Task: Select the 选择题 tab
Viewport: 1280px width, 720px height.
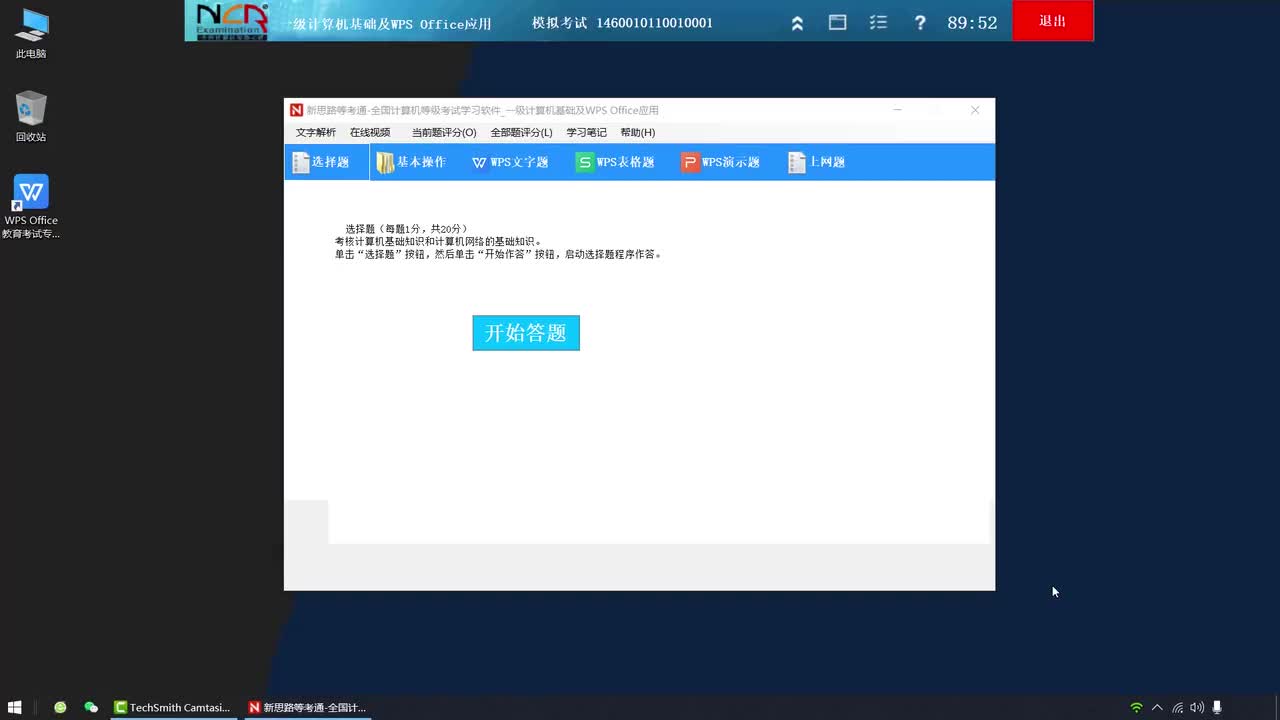Action: point(327,162)
